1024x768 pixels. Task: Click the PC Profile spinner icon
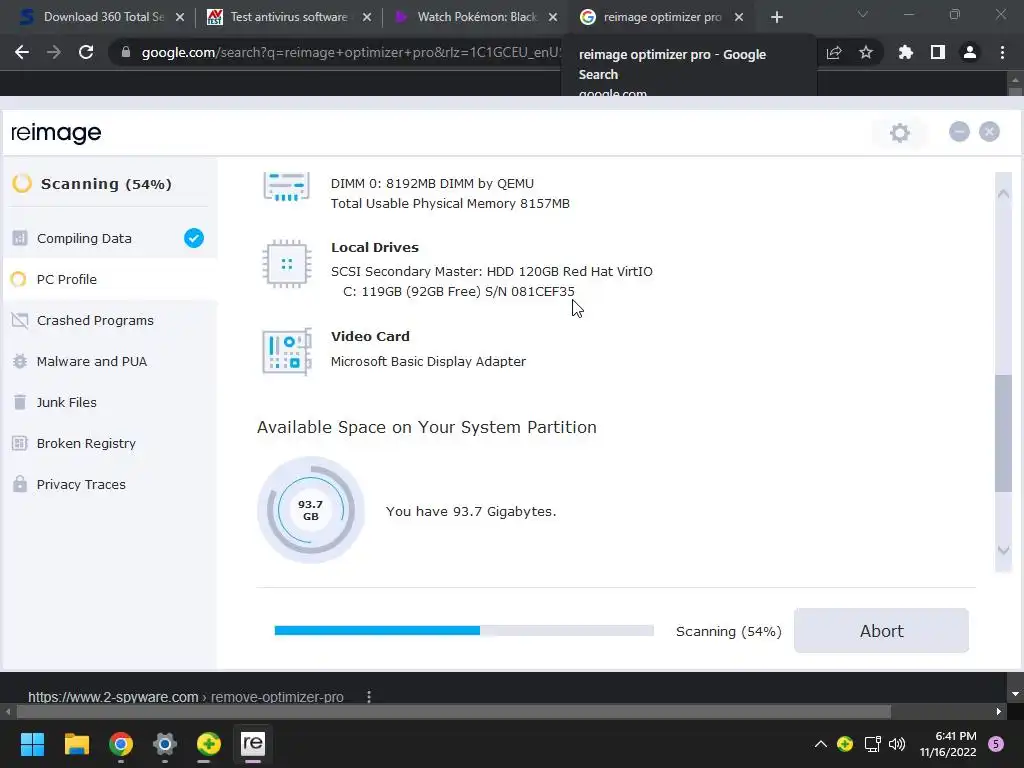click(19, 280)
